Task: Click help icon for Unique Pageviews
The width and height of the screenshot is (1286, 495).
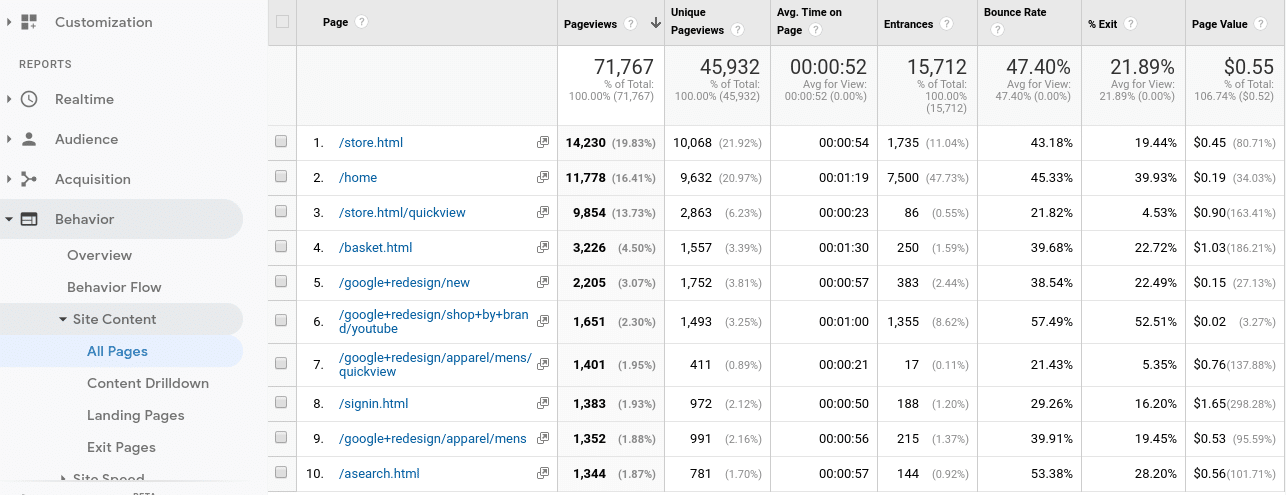Action: (737, 30)
